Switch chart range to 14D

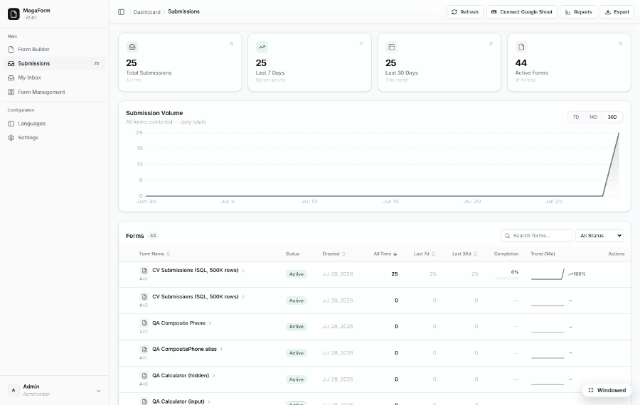[593, 117]
